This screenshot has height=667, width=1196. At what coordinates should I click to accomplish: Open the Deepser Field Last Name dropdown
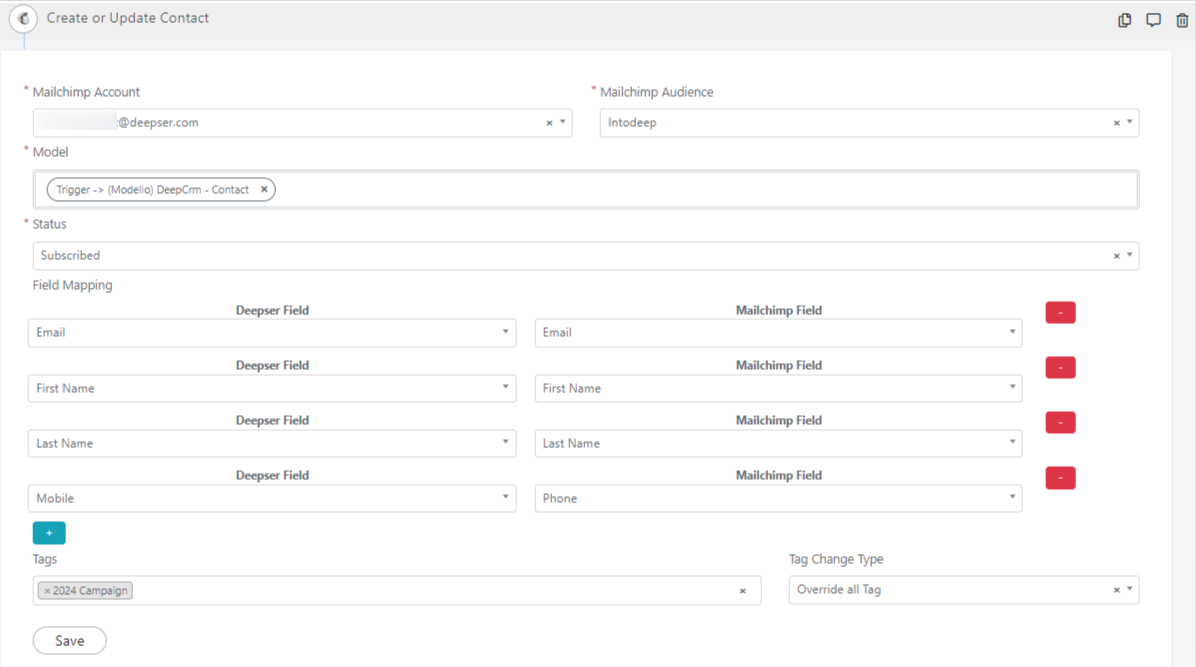(272, 443)
